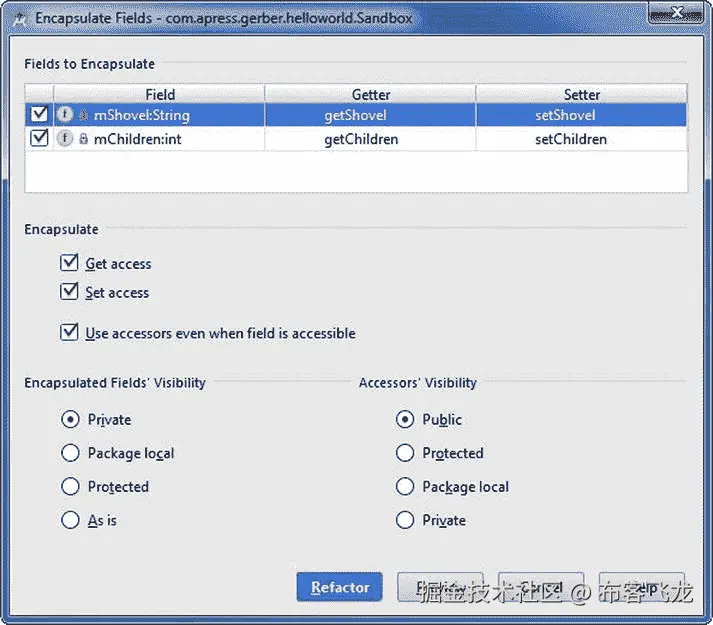
Task: Select Package local for accessors' visibility
Action: [x=405, y=486]
